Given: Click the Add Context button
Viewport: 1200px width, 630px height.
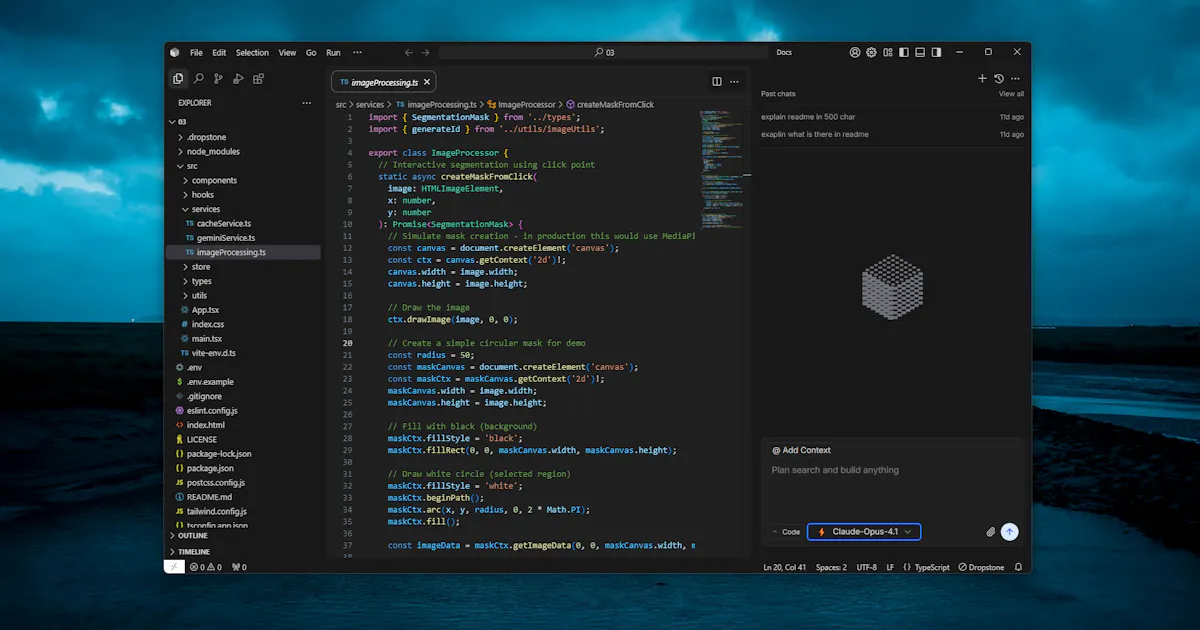Looking at the screenshot, I should point(801,450).
